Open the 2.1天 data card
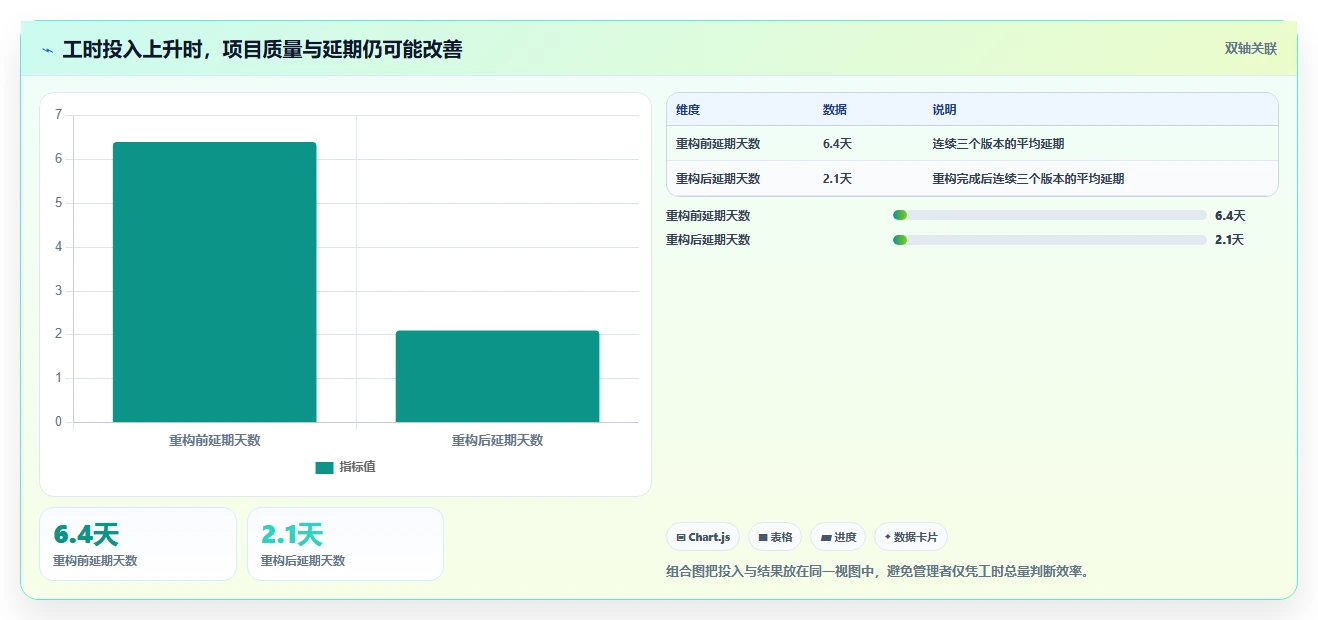 (346, 544)
